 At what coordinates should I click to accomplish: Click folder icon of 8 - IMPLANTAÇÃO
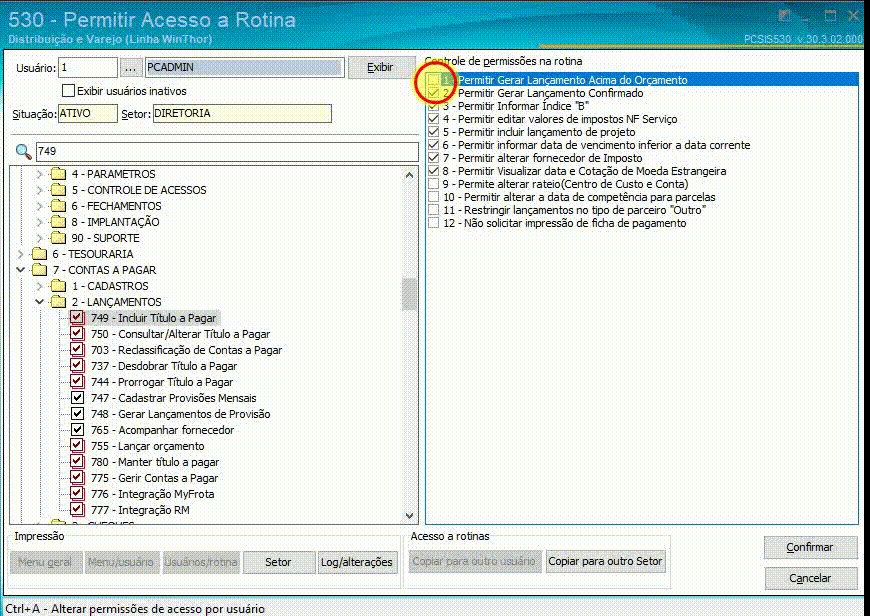coord(58,222)
